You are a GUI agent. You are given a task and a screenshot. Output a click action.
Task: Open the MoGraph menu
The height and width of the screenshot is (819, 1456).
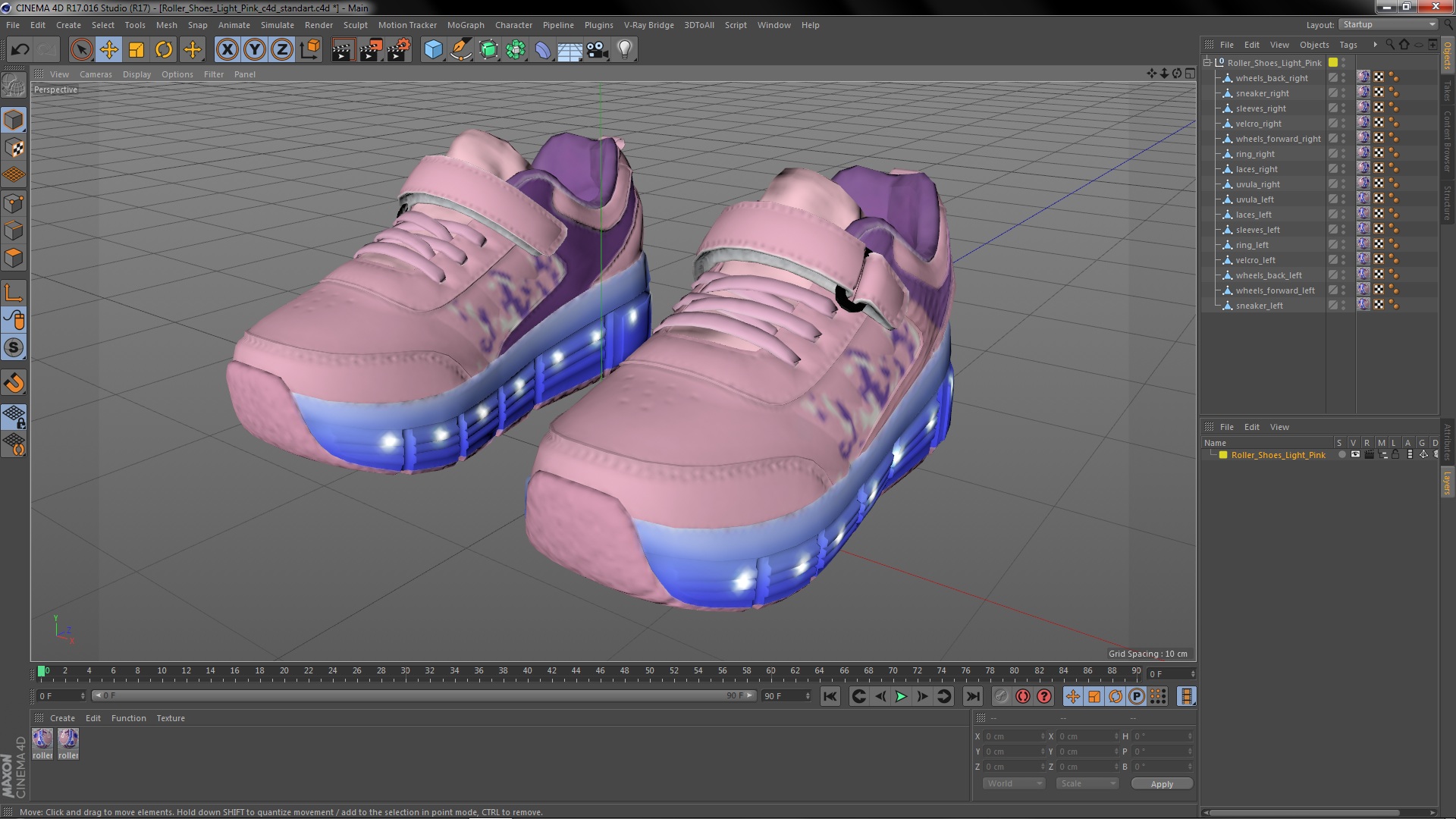coord(465,25)
